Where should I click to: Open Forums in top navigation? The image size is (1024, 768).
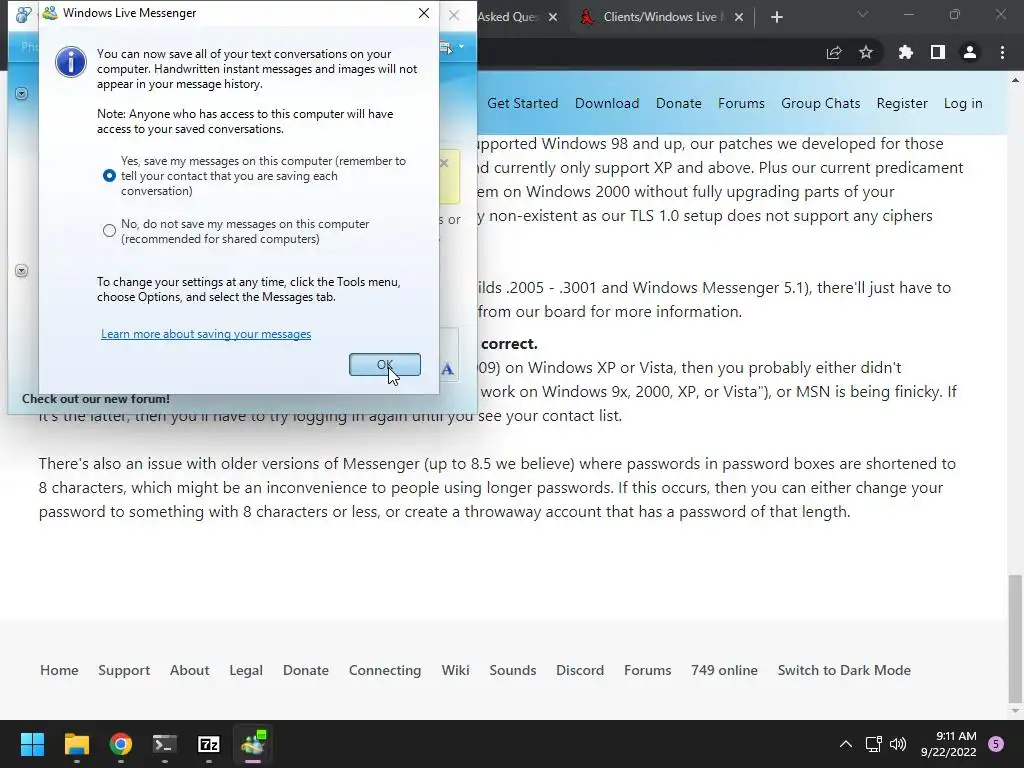741,103
